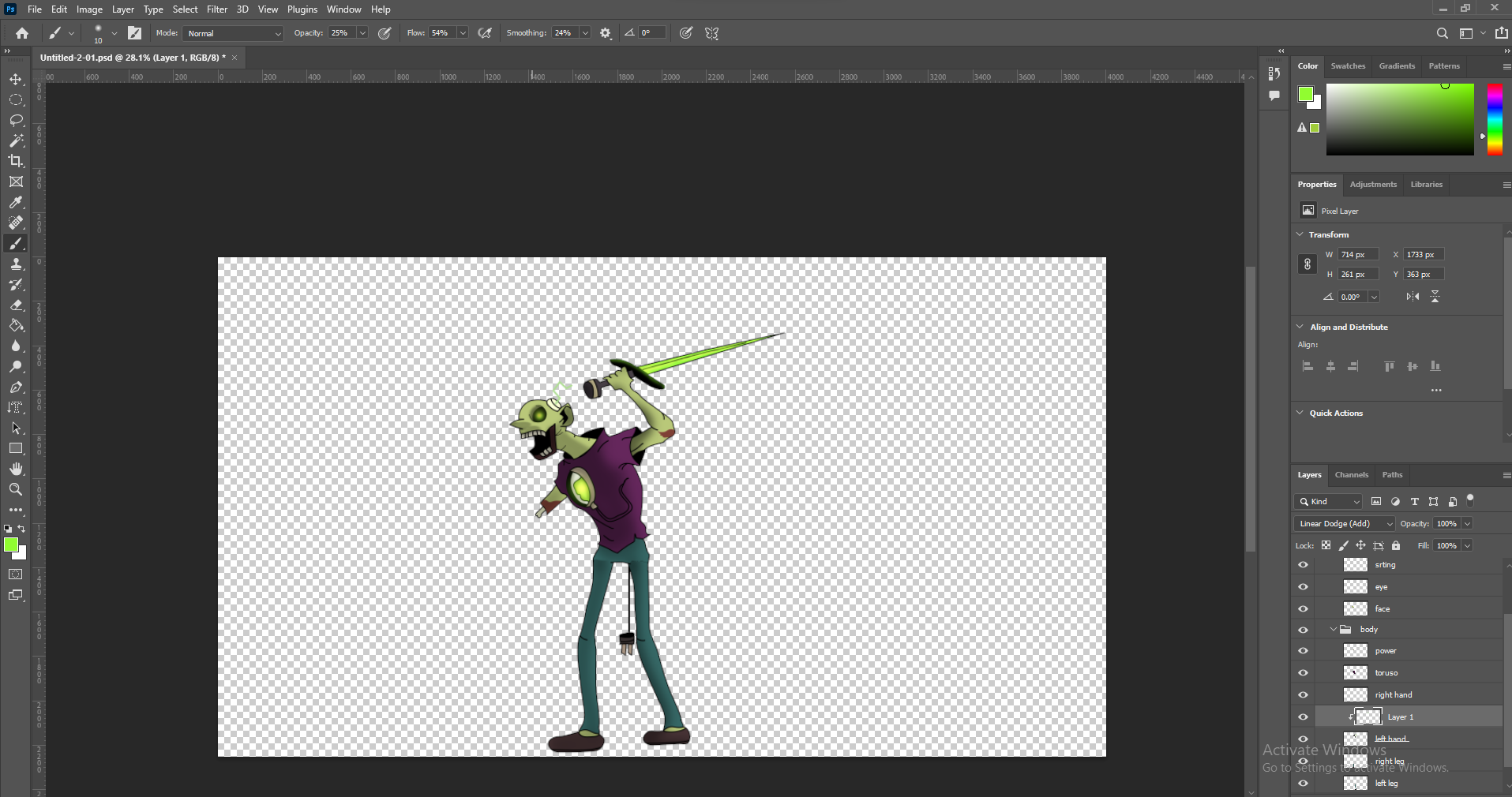Show more align options ellipsis
Screen dimensions: 1512x797
click(x=1436, y=390)
